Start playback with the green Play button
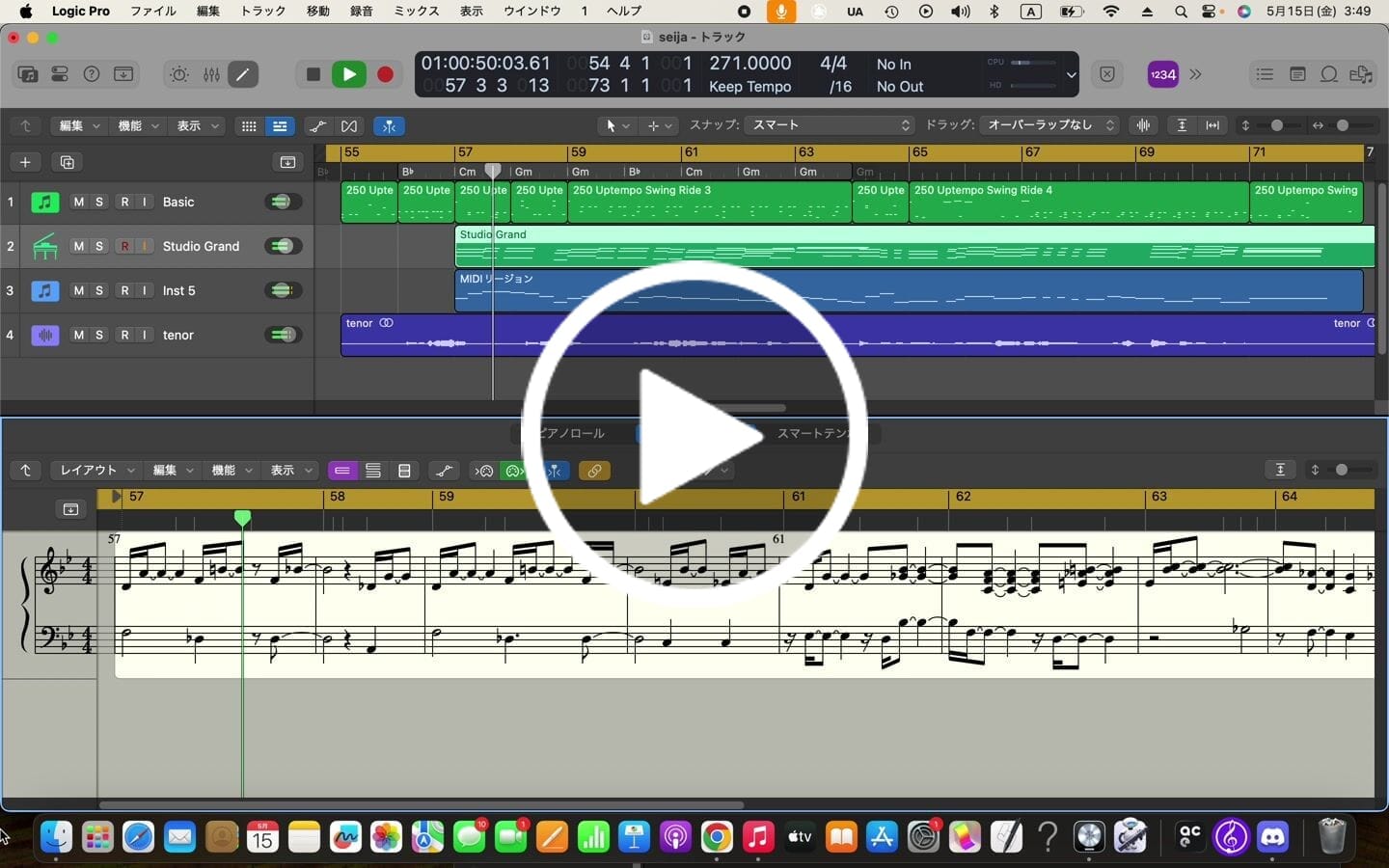The image size is (1389, 868). [x=349, y=74]
